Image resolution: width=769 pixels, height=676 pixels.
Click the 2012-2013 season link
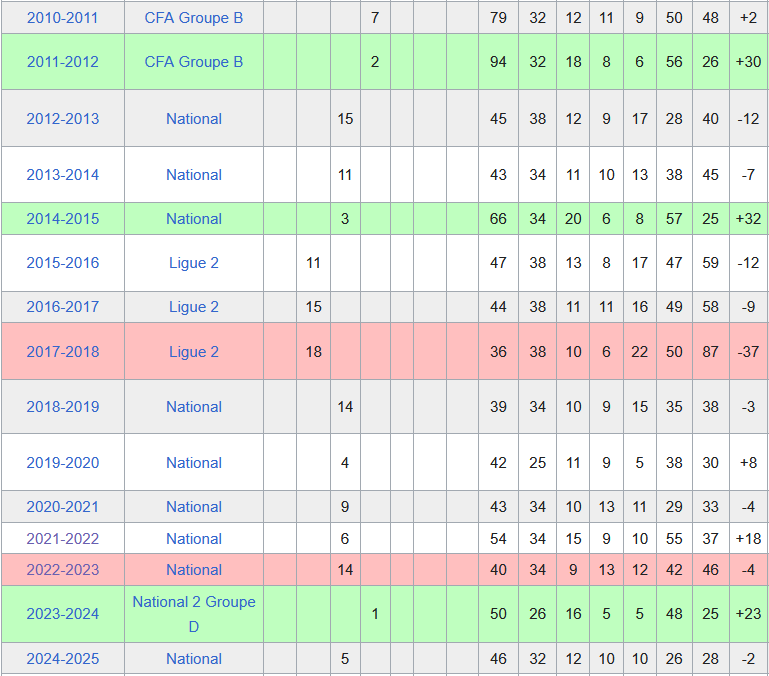62,119
